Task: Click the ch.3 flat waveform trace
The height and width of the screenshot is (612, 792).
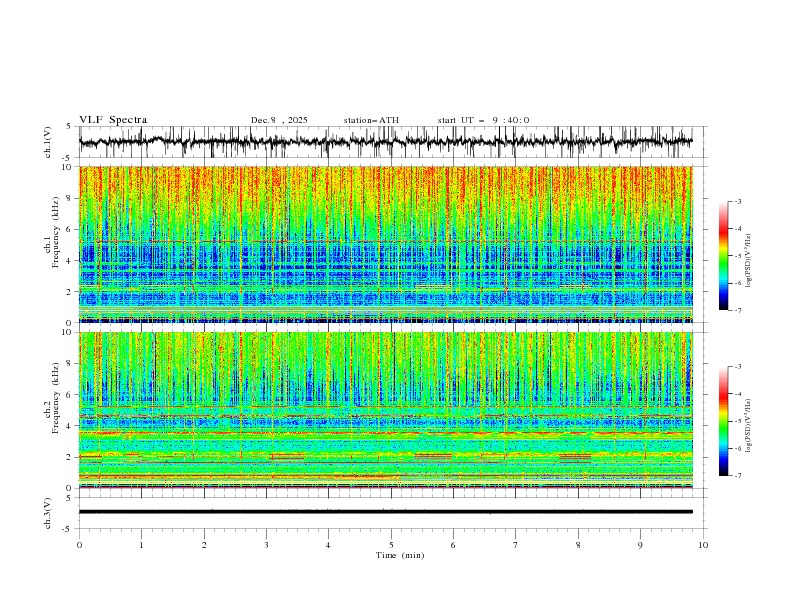Action: (x=386, y=512)
